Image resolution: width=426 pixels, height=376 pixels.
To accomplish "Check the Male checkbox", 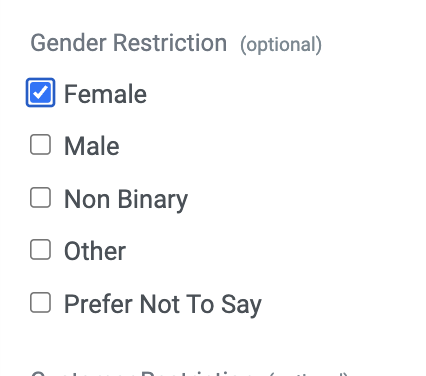I will [x=40, y=145].
